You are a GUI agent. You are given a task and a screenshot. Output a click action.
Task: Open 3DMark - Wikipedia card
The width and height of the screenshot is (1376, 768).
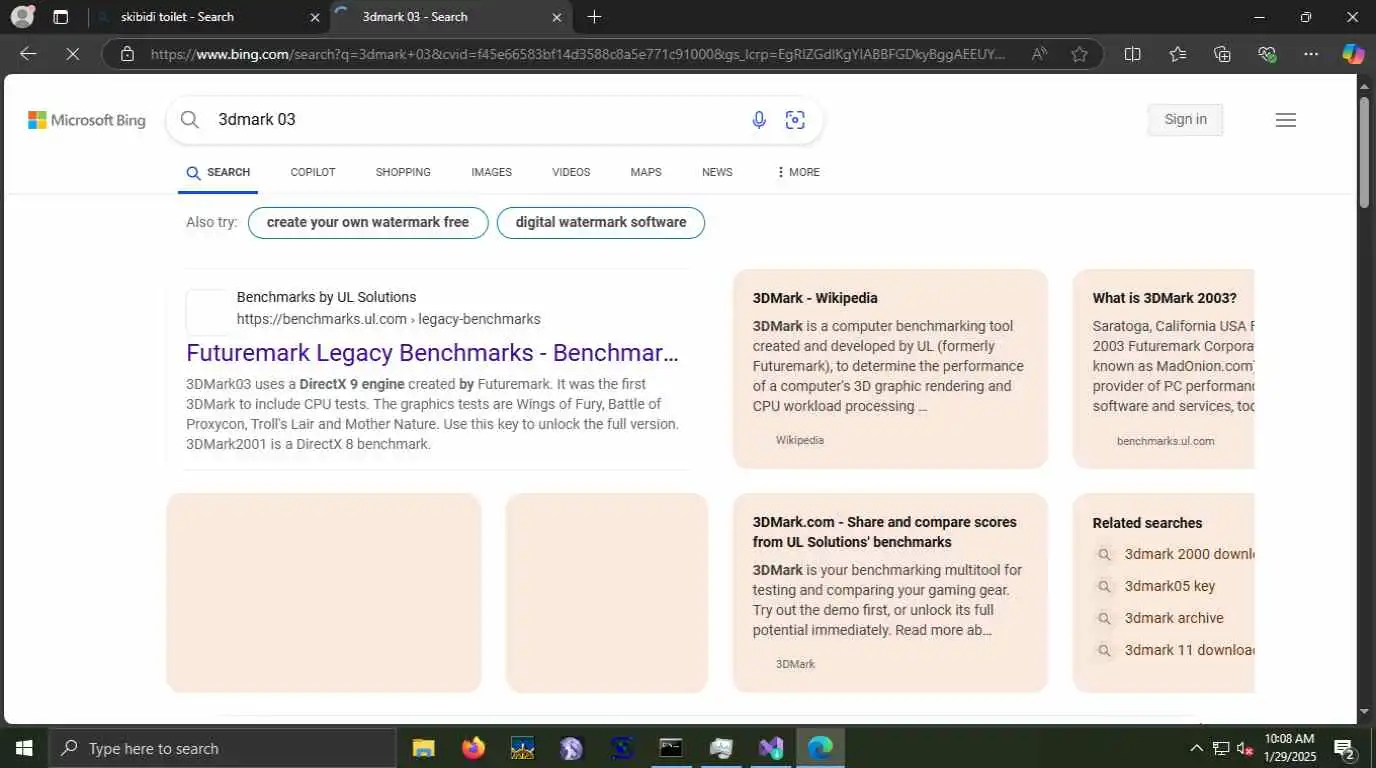(890, 368)
